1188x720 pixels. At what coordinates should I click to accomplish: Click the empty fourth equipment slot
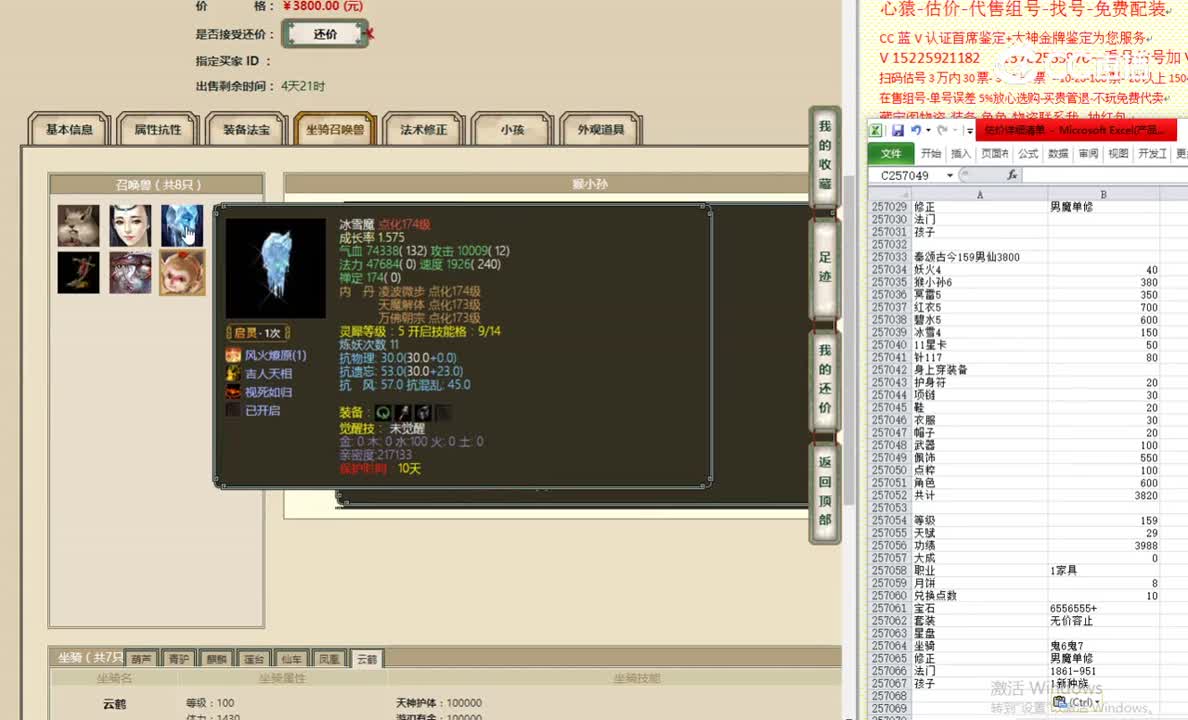tap(443, 412)
